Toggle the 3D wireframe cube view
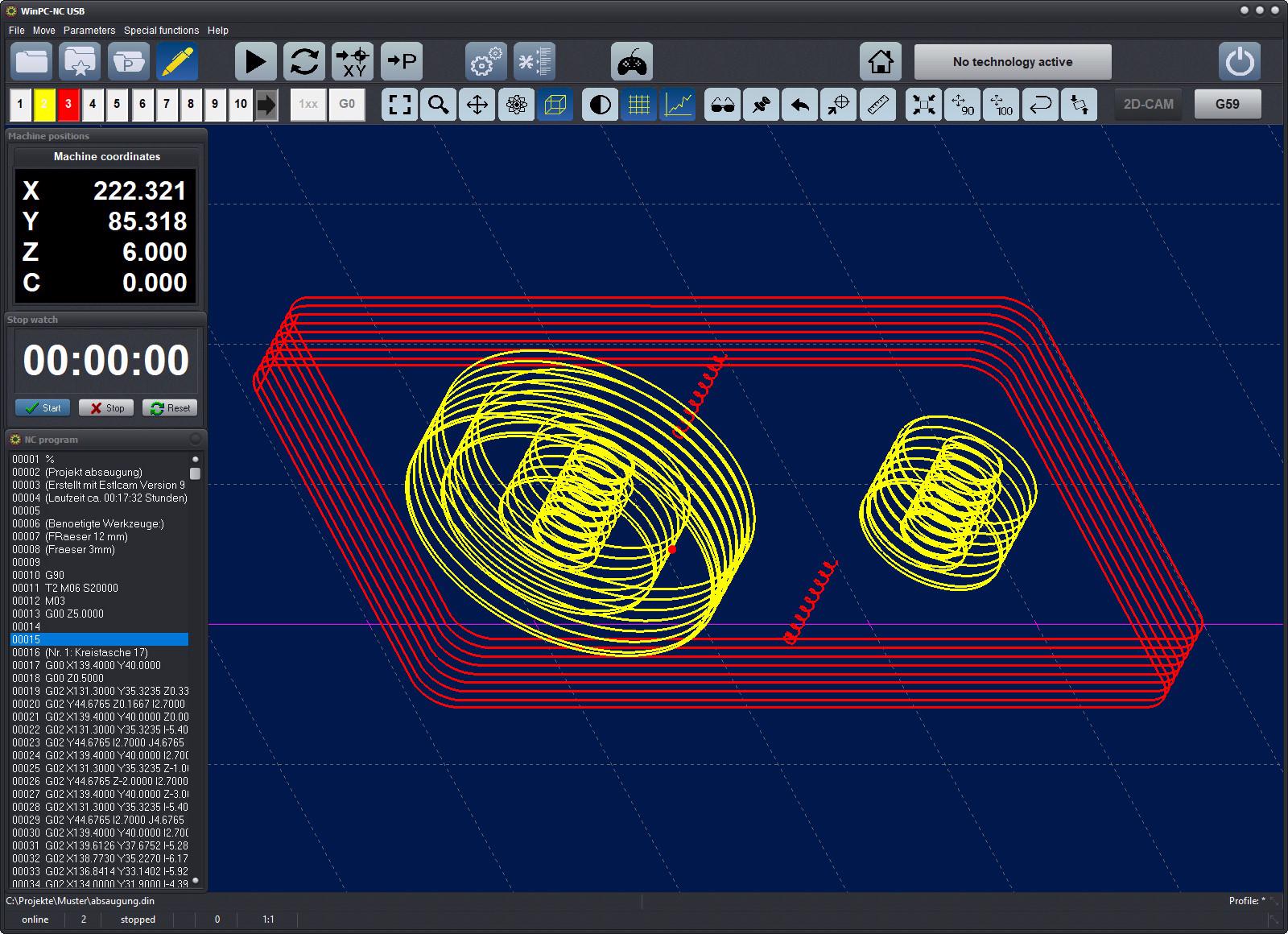Image resolution: width=1288 pixels, height=934 pixels. click(x=555, y=105)
